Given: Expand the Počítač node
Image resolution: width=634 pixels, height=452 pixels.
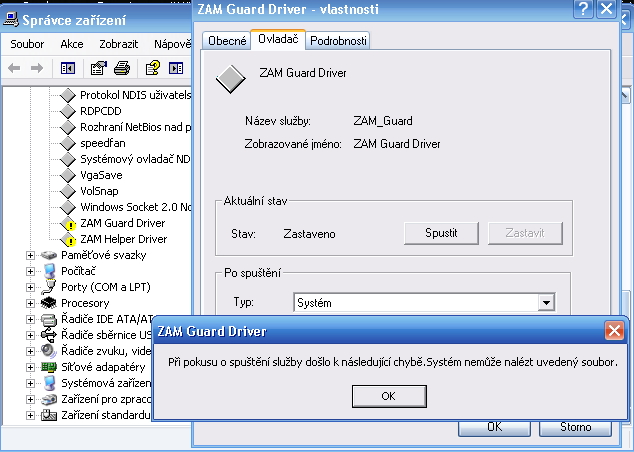Looking at the screenshot, I should click(30, 271).
